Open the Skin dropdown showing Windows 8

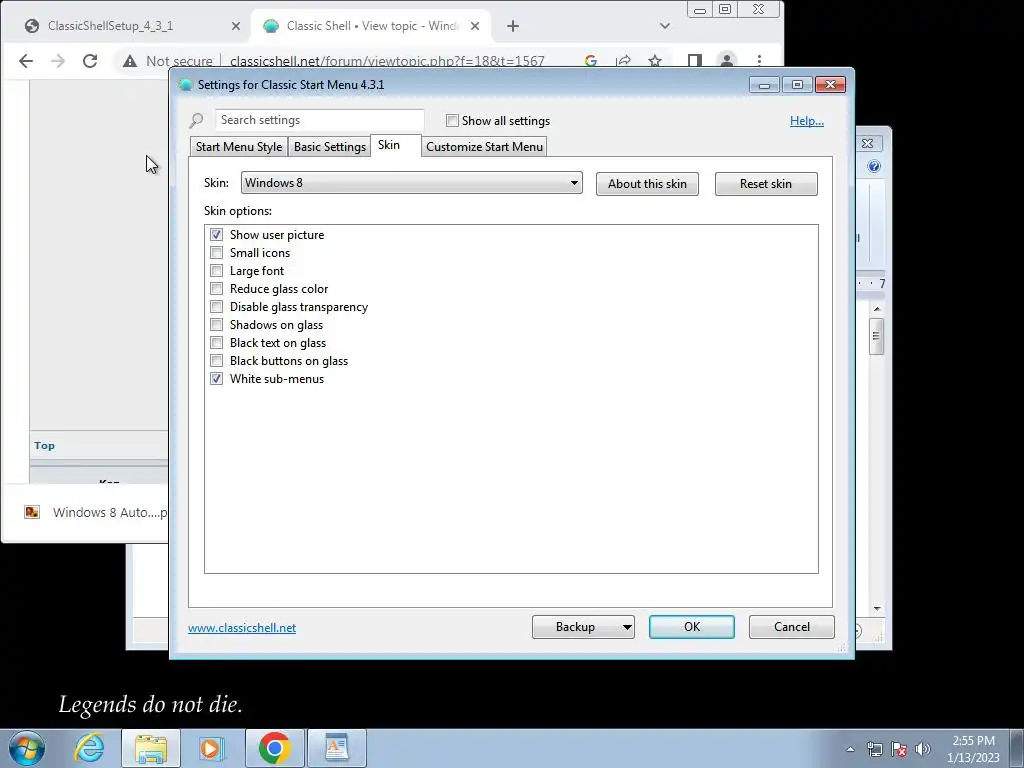pyautogui.click(x=411, y=183)
